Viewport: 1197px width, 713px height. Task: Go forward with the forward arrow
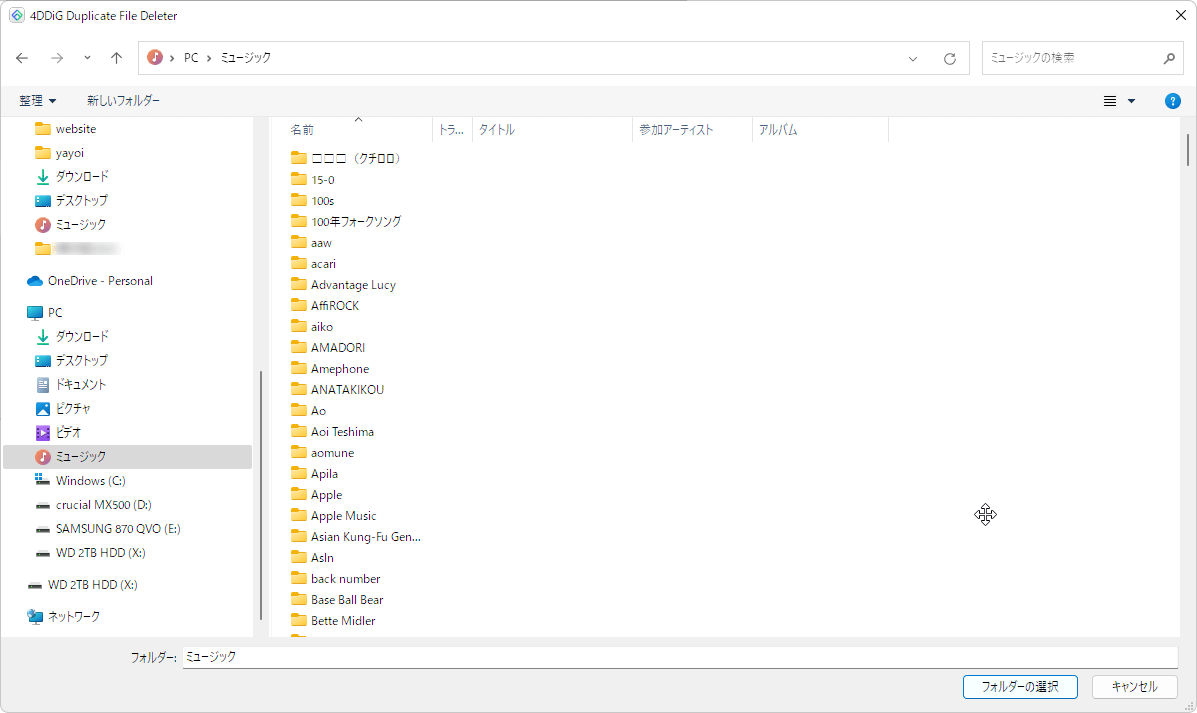tap(57, 58)
